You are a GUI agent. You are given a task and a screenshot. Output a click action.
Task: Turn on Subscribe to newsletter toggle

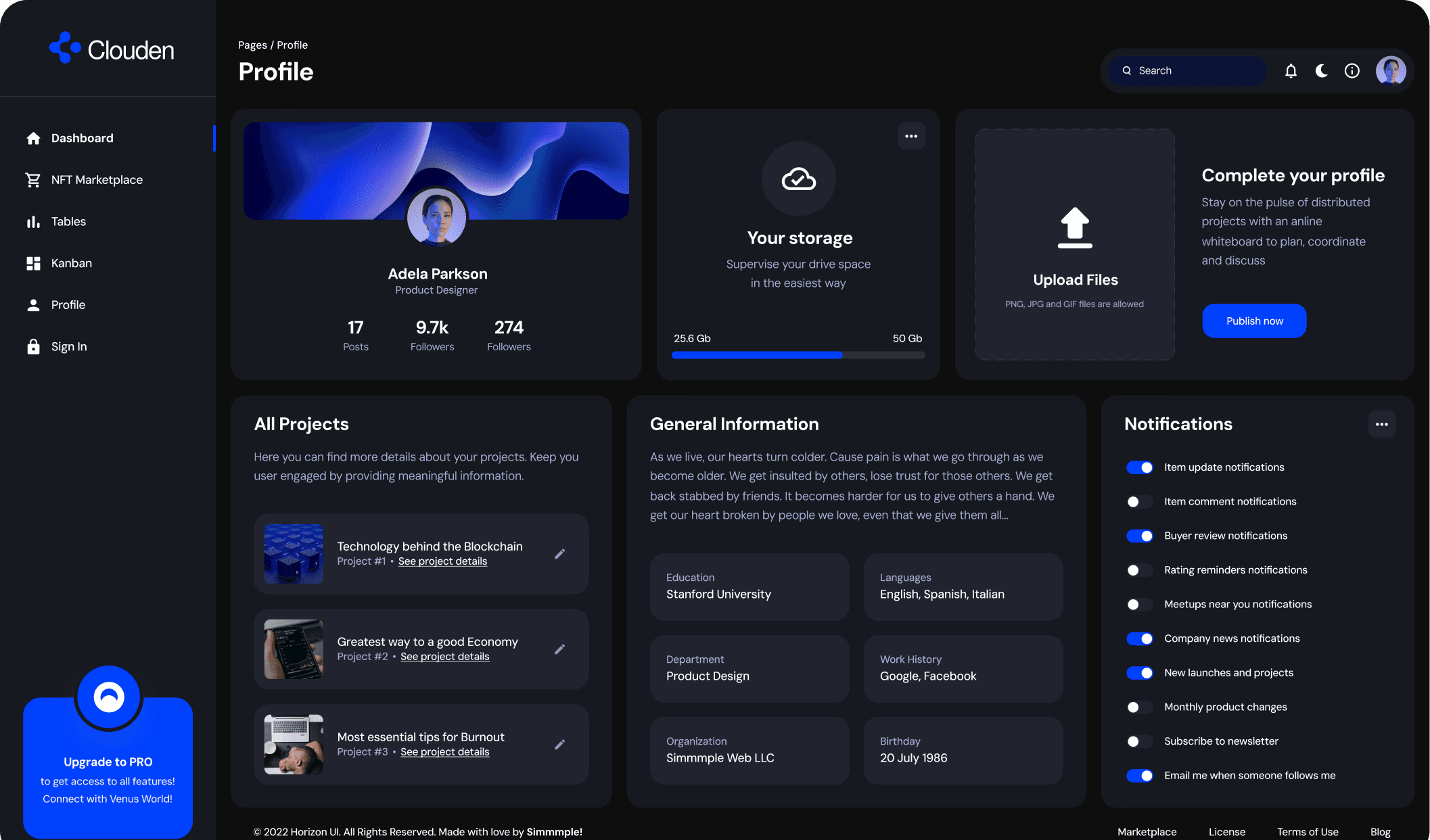point(1140,741)
